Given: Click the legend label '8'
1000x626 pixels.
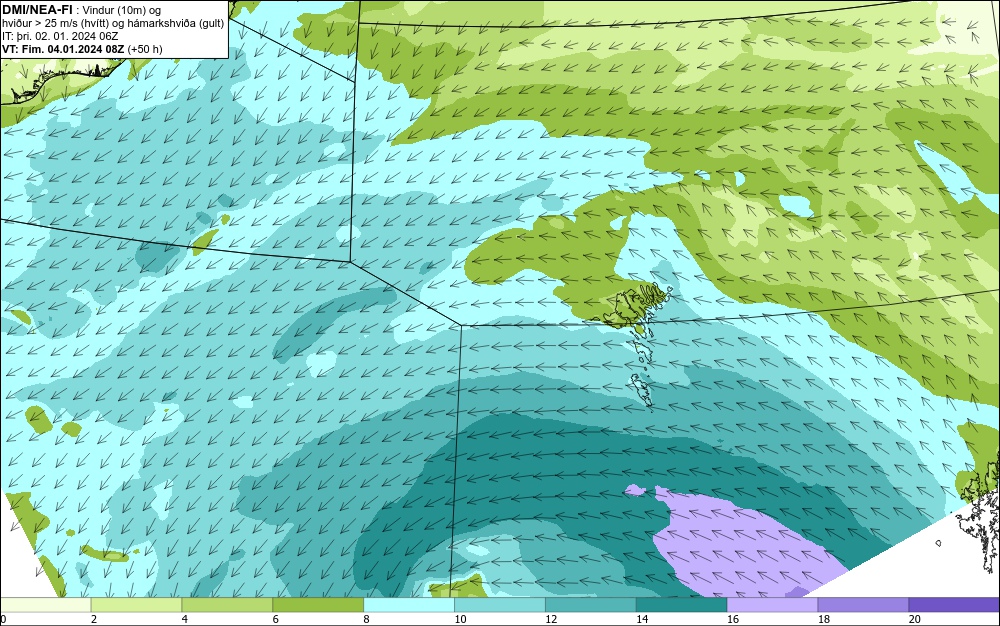Looking at the screenshot, I should point(366,619).
